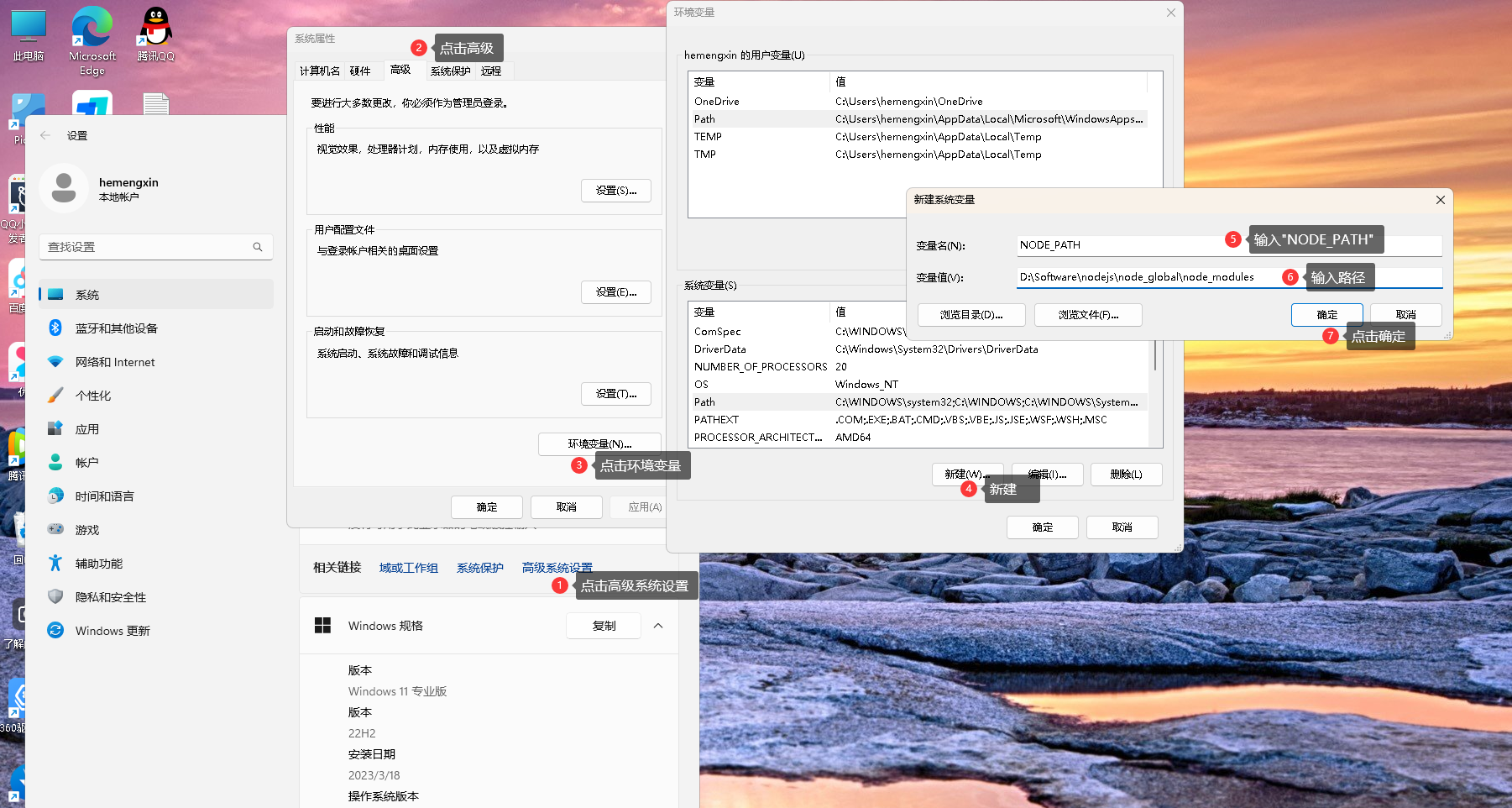Close the 新建系统变量 dialog

tap(1441, 200)
